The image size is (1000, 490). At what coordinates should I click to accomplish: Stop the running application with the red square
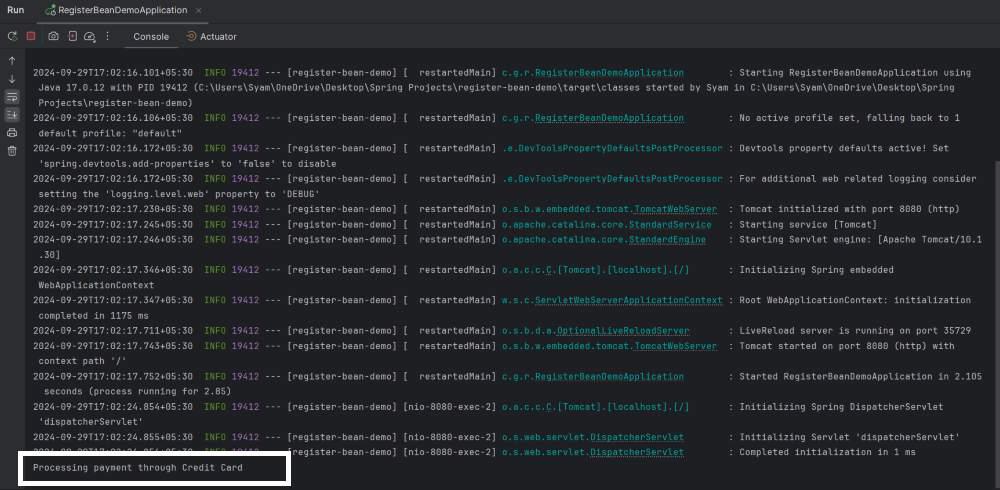31,36
